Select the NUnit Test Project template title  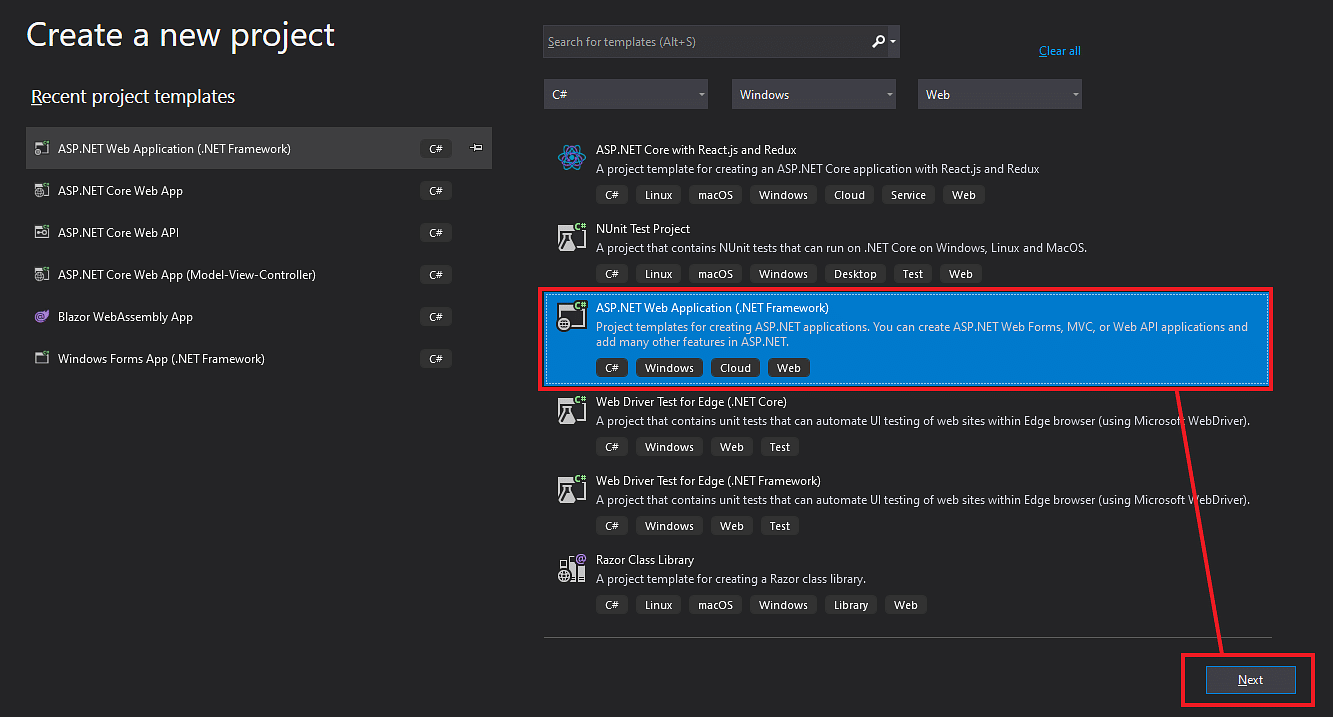643,229
